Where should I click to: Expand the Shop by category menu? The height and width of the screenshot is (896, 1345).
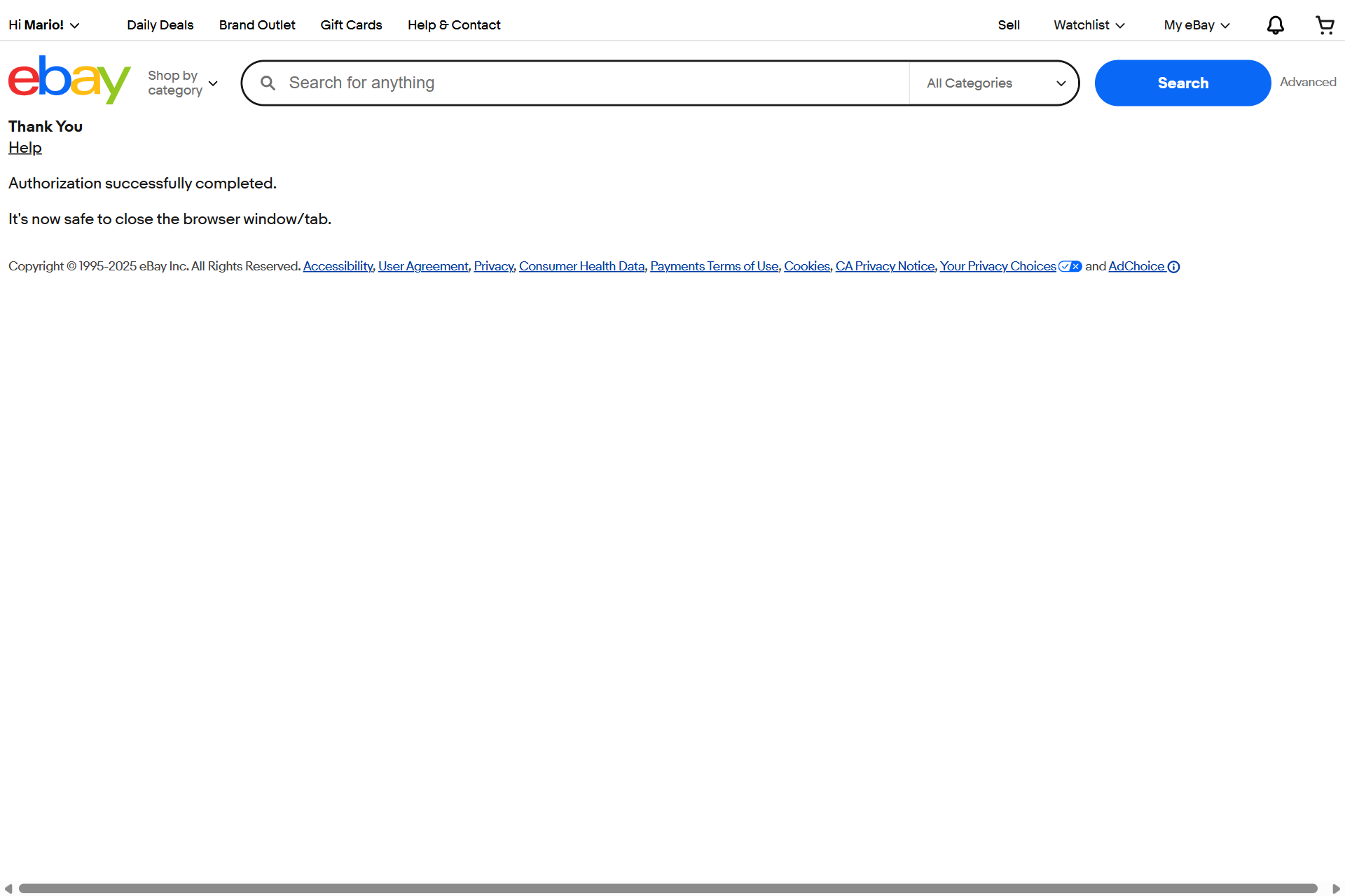[x=181, y=82]
